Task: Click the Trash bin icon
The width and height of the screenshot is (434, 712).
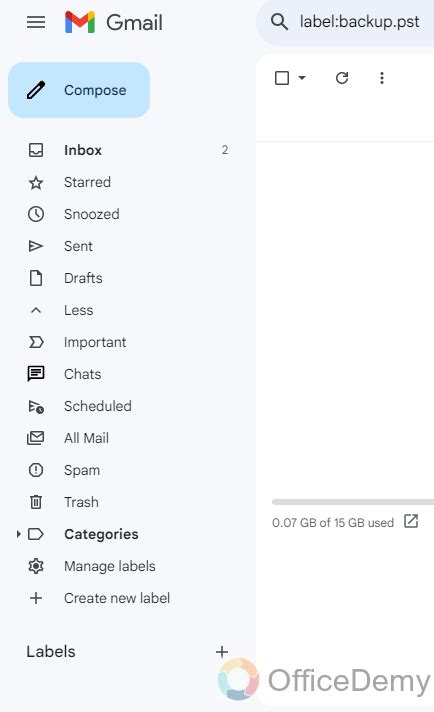Action: point(36,502)
